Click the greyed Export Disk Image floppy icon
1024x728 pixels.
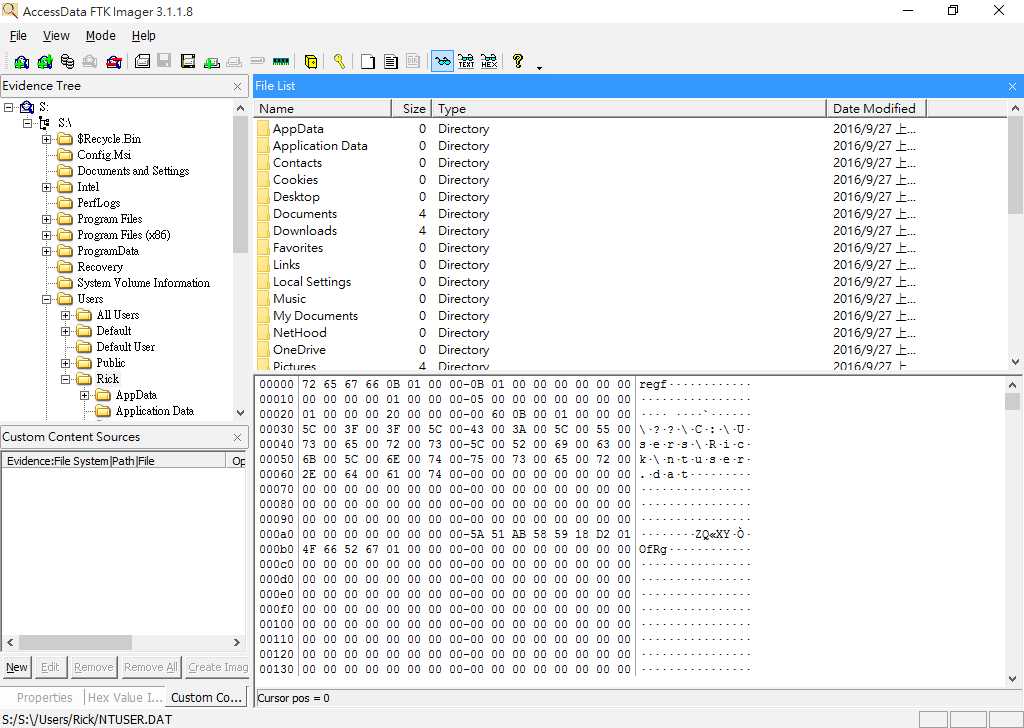165,61
